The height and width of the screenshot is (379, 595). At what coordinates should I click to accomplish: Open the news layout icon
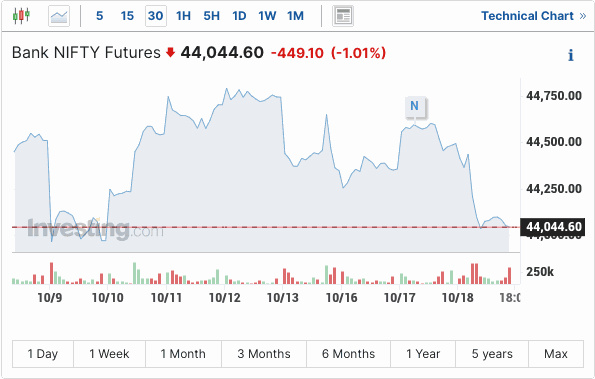pyautogui.click(x=343, y=16)
